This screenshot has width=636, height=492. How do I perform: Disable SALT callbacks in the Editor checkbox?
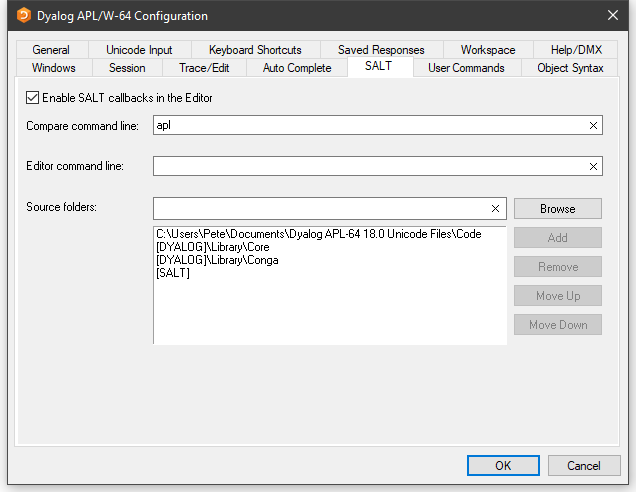[x=33, y=98]
